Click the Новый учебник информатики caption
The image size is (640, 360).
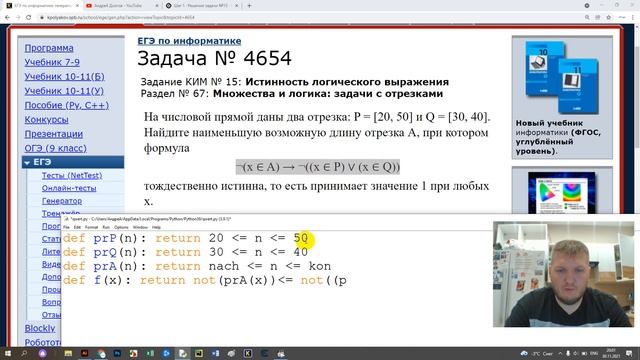(558, 137)
